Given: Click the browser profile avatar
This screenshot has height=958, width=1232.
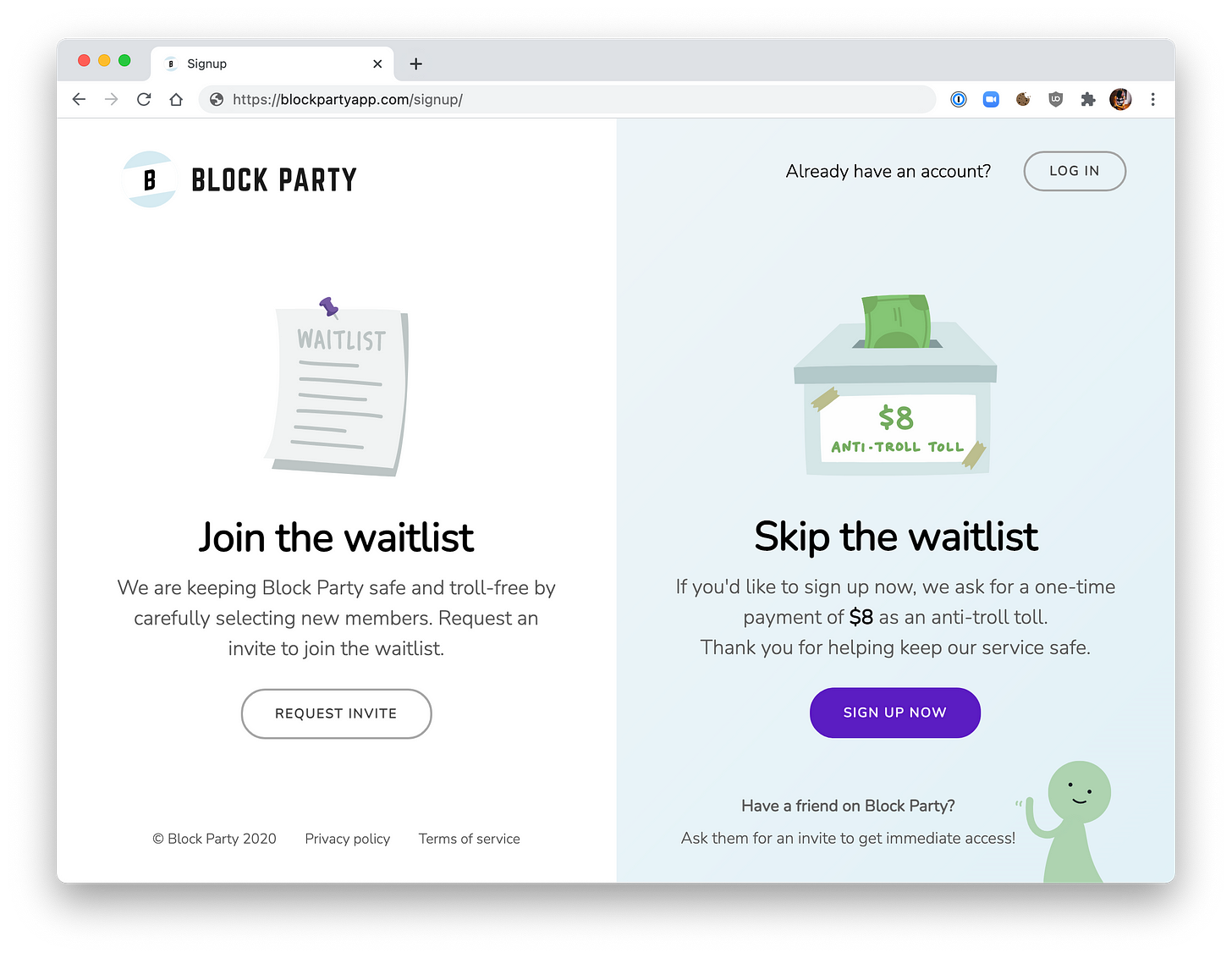Looking at the screenshot, I should pyautogui.click(x=1120, y=99).
